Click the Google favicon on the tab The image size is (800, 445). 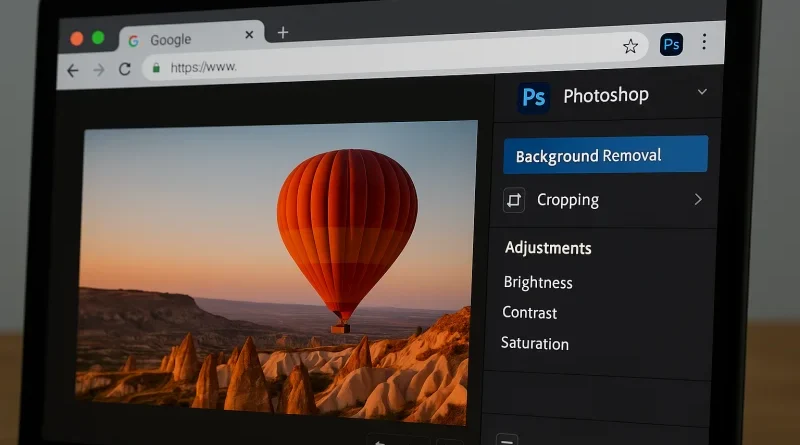click(134, 41)
